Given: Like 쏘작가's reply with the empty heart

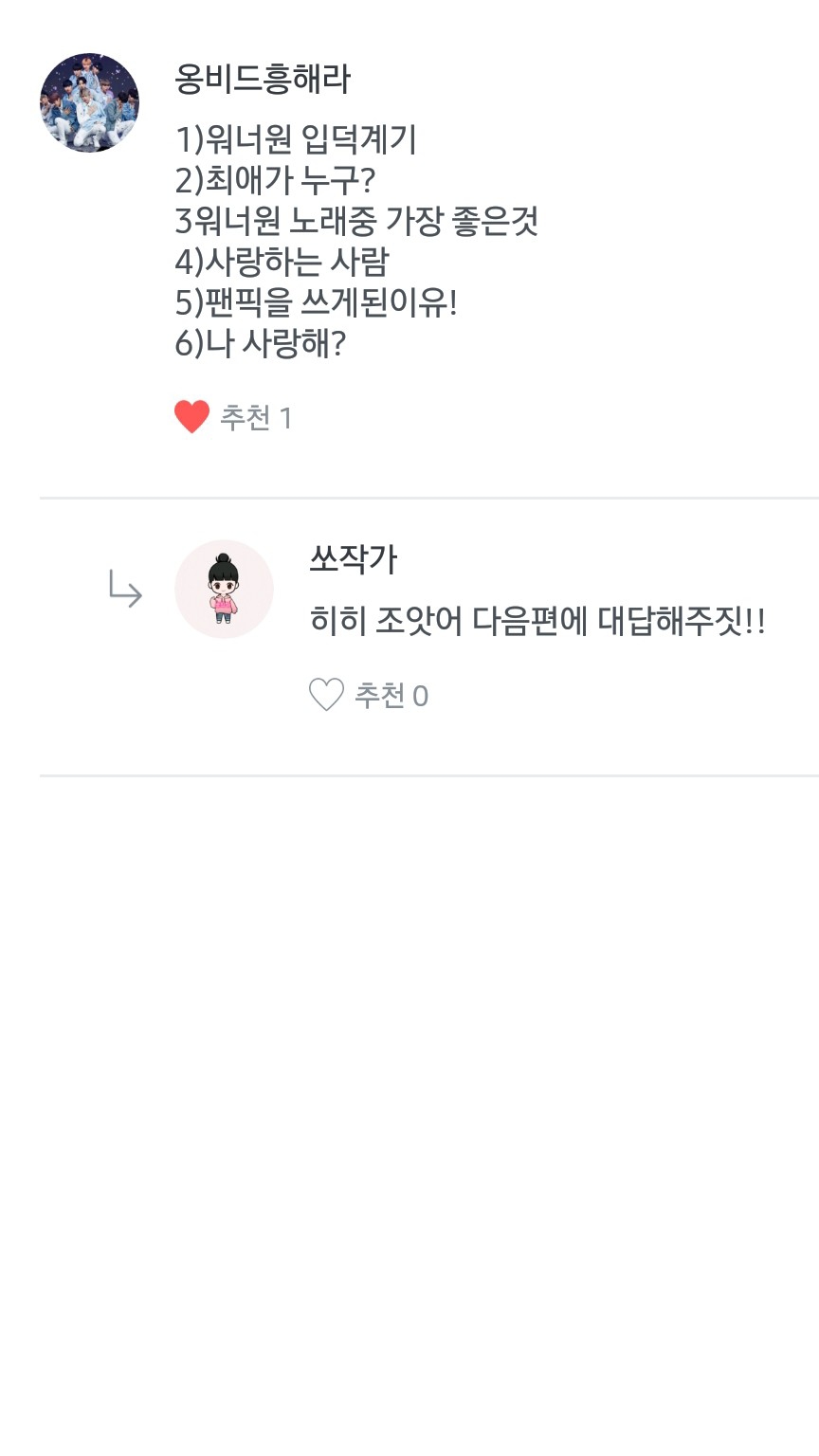Looking at the screenshot, I should pyautogui.click(x=326, y=696).
